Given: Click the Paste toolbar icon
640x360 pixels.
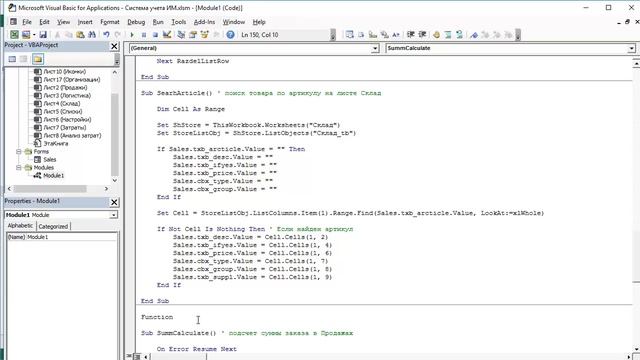Looking at the screenshot, I should click(x=80, y=35).
